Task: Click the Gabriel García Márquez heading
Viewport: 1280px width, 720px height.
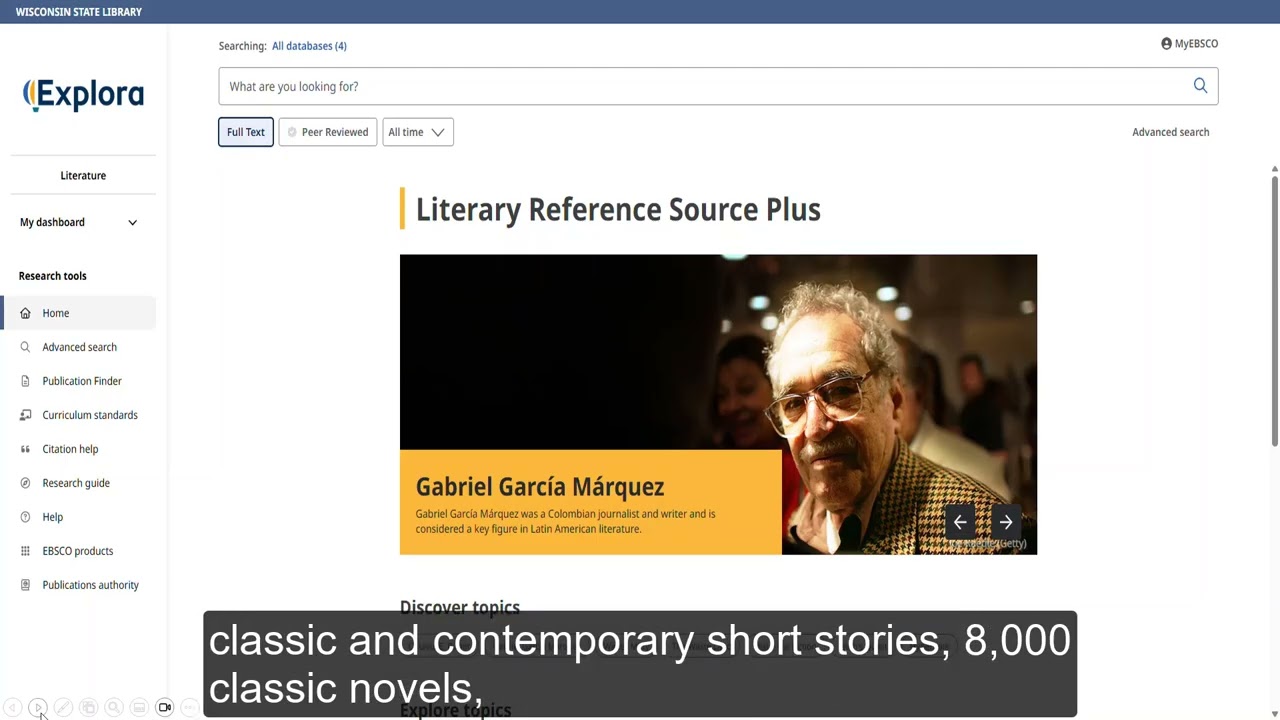Action: pos(540,487)
